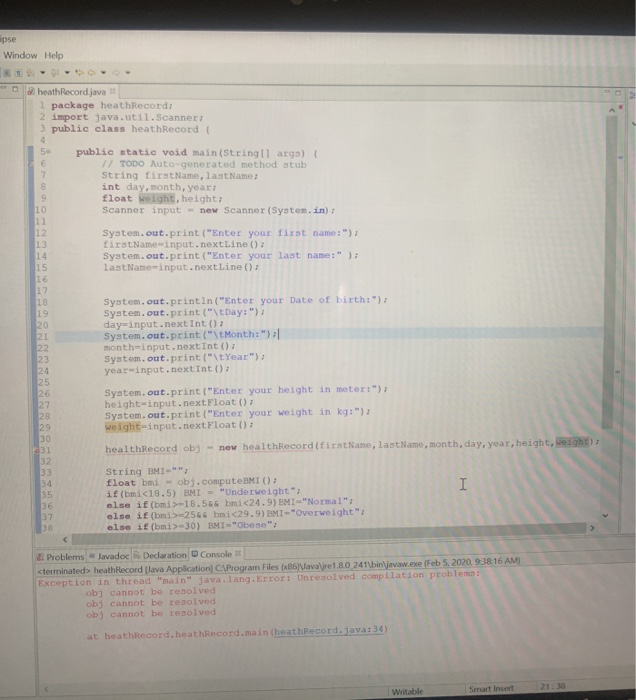Click highlighted 'weight' assignment on line 29
The image size is (636, 700).
[123, 426]
